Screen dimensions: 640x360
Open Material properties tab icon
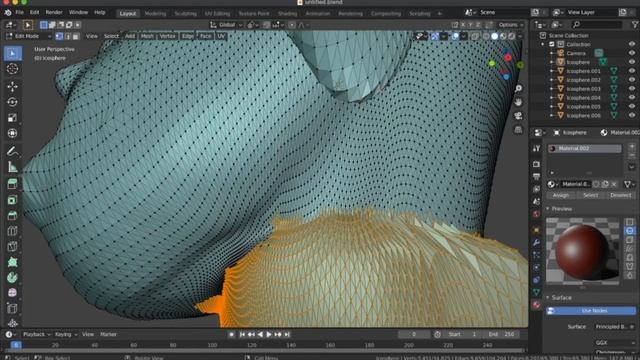point(536,305)
